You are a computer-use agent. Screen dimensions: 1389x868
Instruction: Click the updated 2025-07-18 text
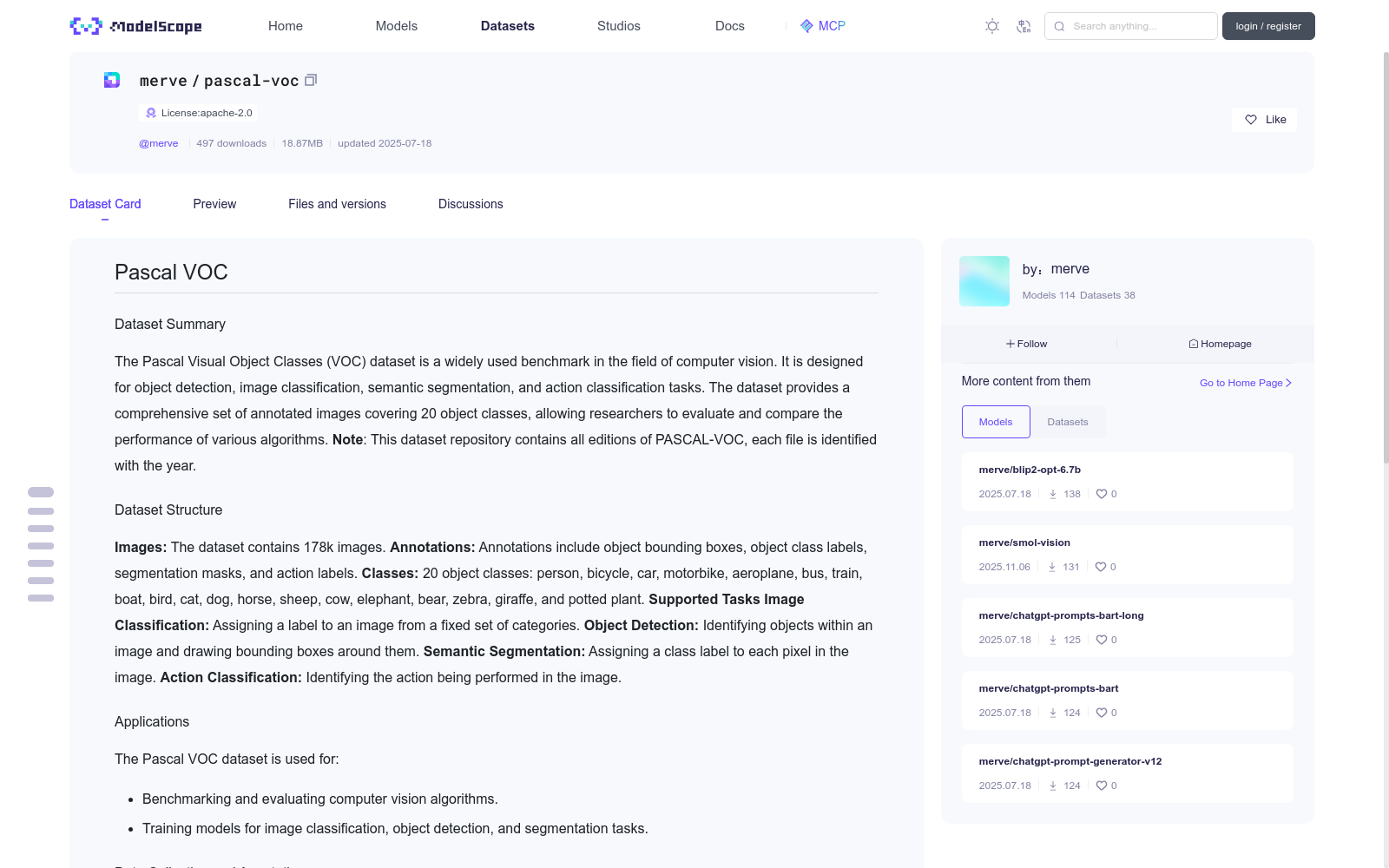[x=385, y=143]
